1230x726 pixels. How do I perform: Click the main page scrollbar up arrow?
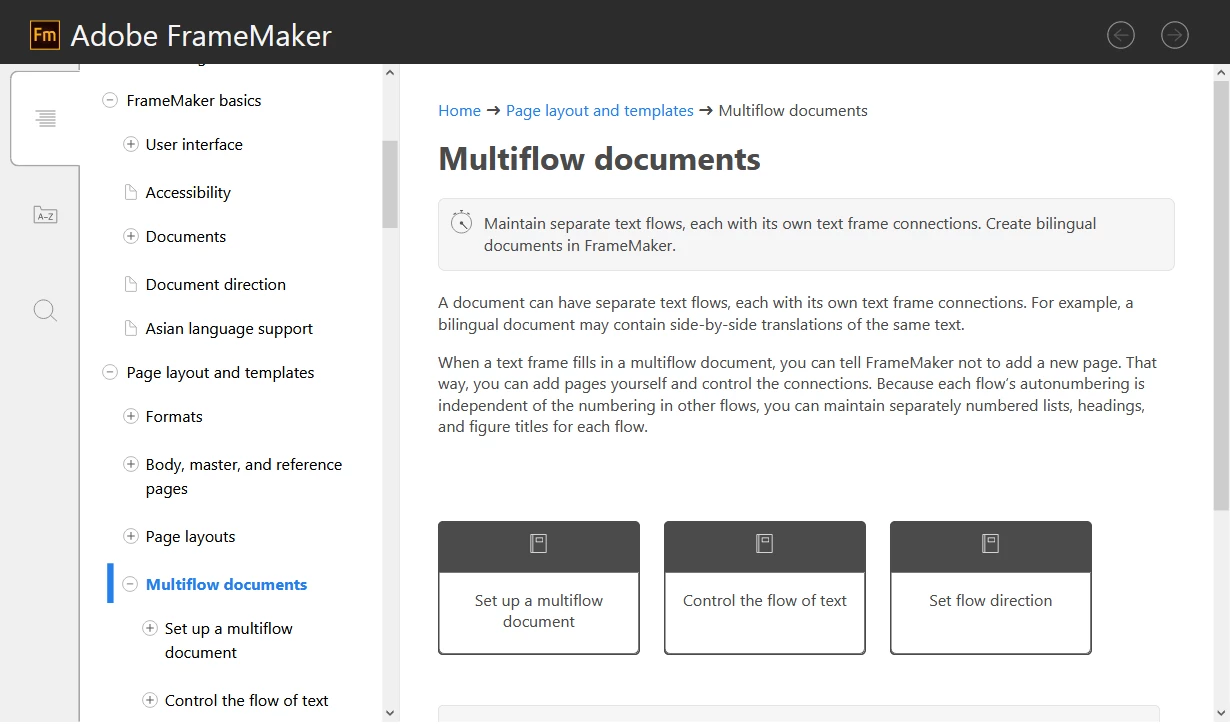pos(1221,73)
